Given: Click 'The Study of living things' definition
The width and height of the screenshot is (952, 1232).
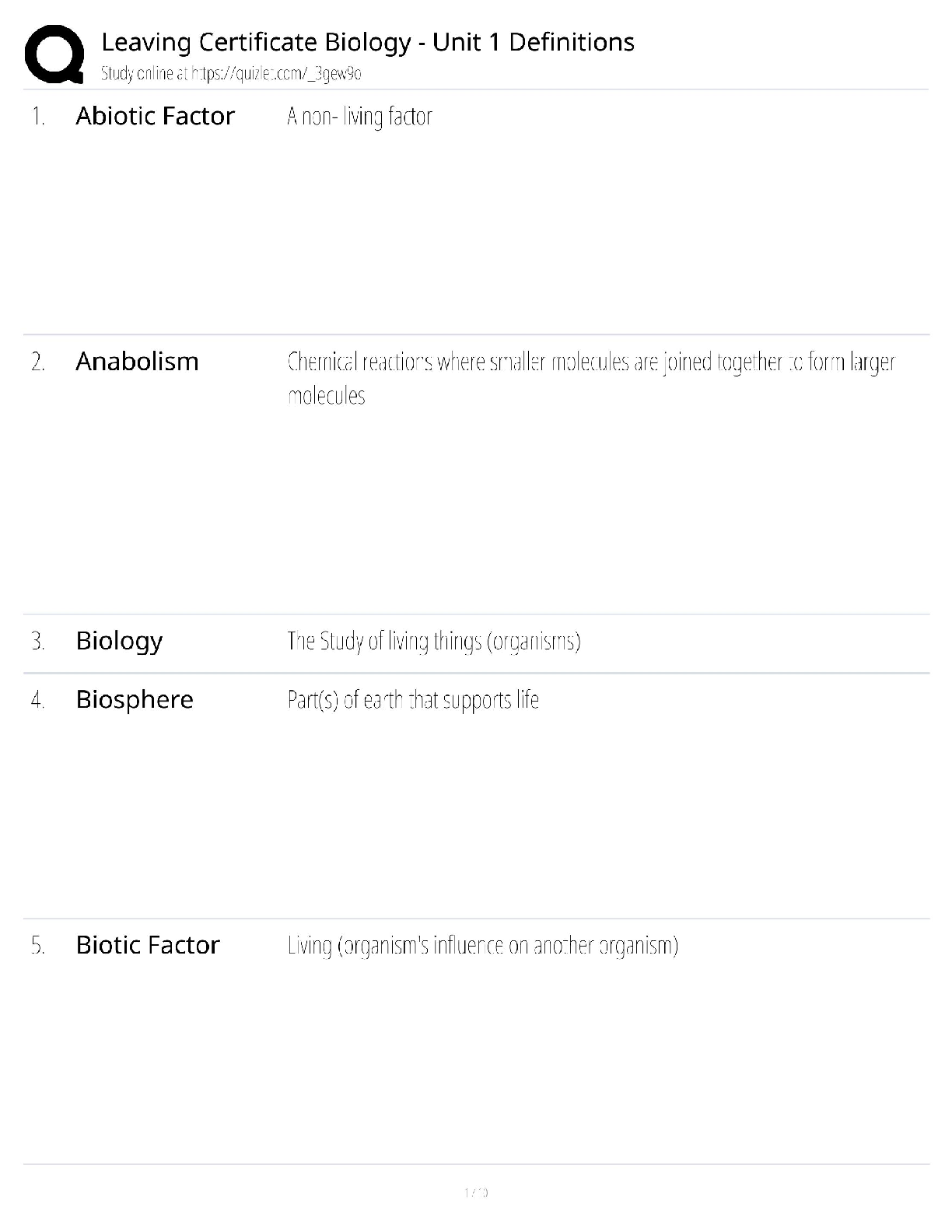Looking at the screenshot, I should click(x=434, y=642).
